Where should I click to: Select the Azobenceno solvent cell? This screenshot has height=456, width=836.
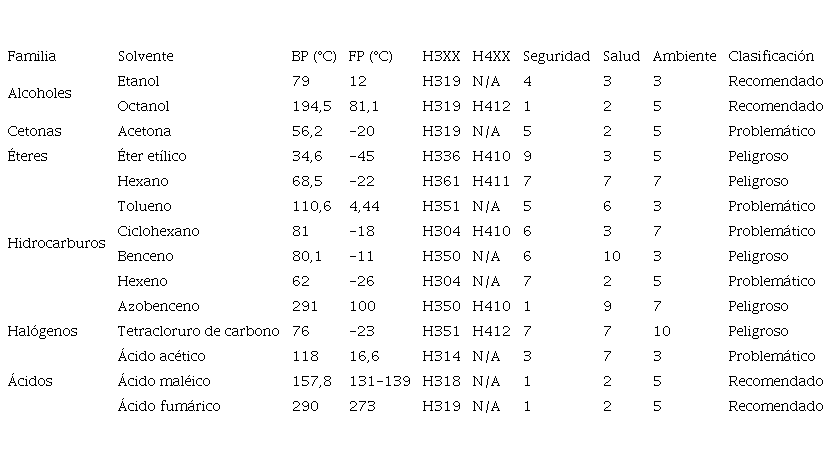click(x=158, y=306)
